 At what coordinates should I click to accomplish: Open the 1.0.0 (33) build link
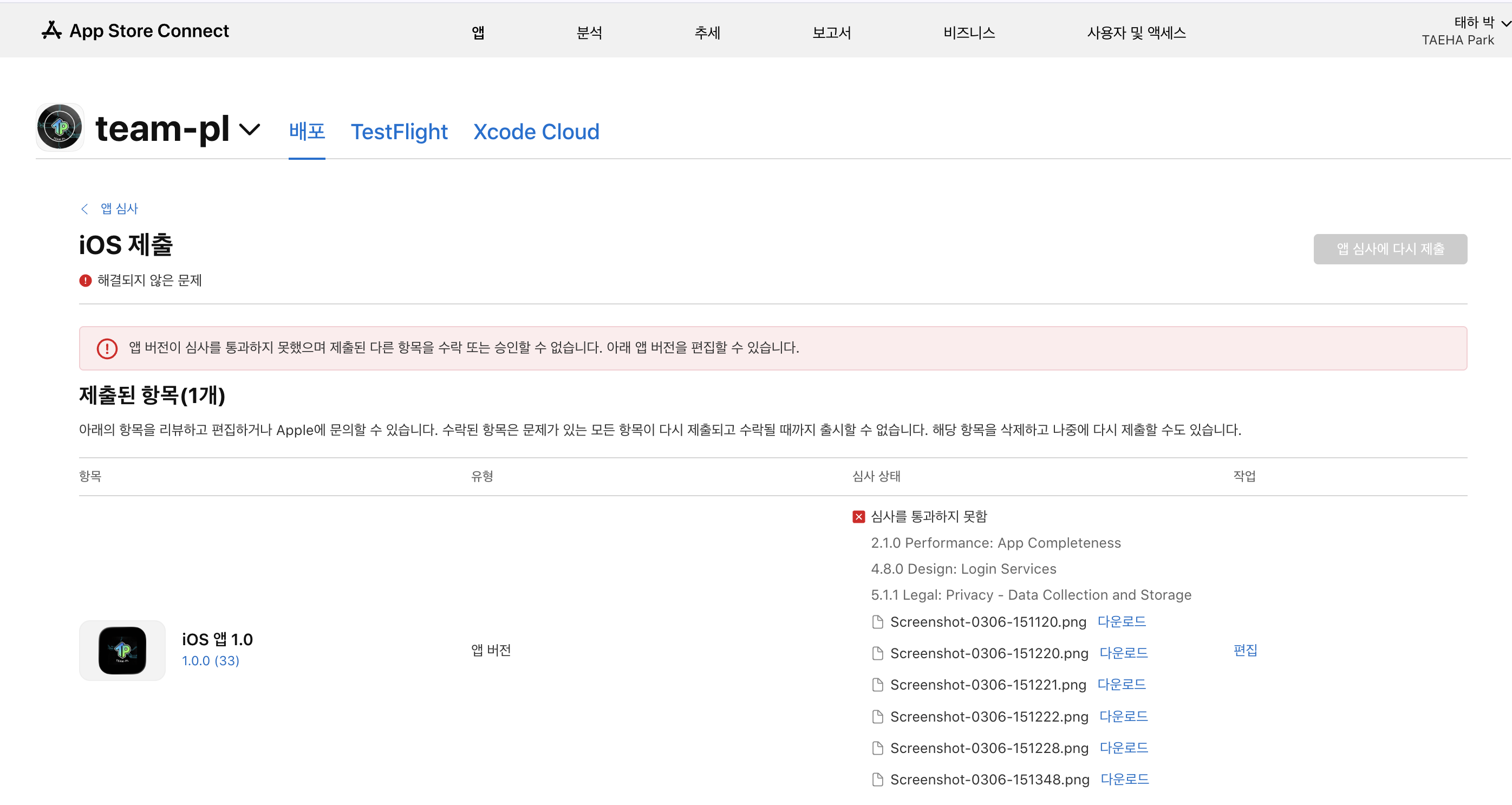(210, 660)
